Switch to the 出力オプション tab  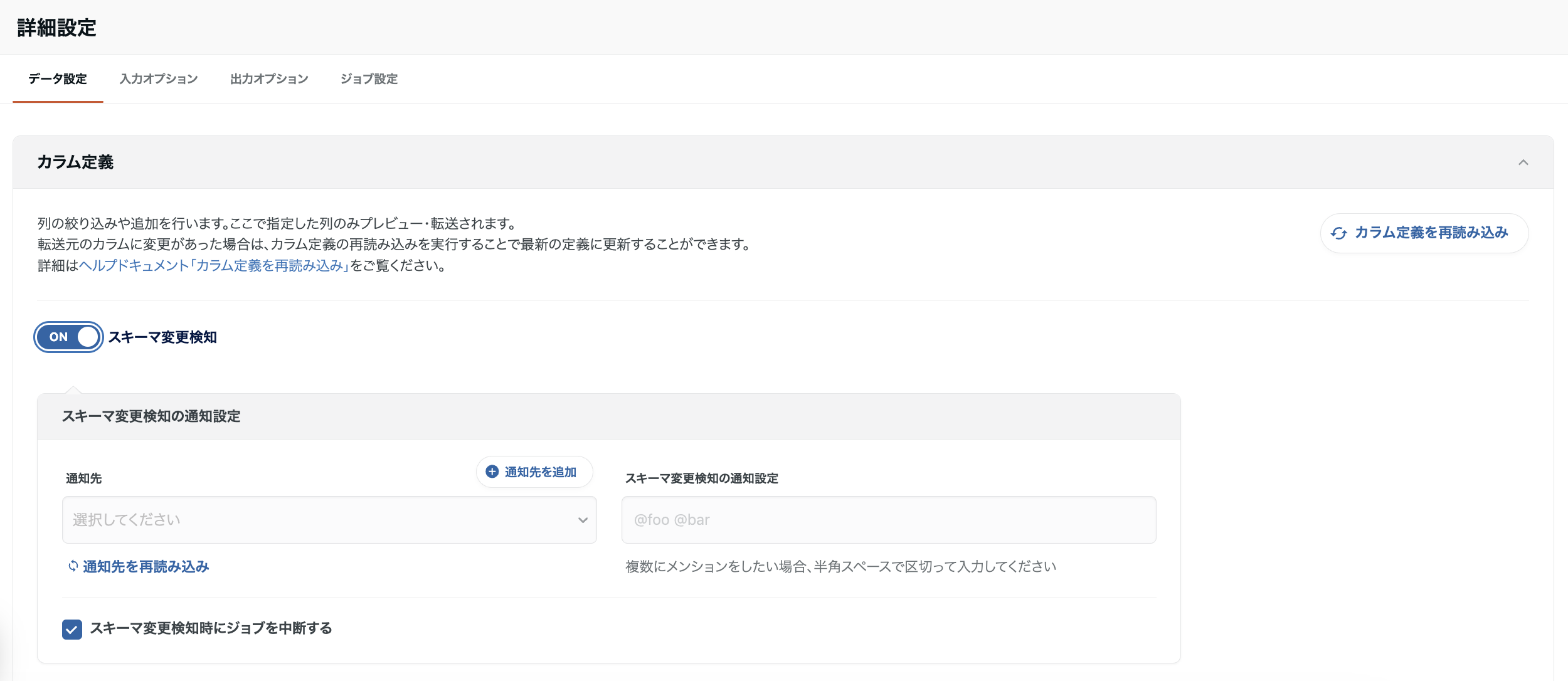[x=269, y=79]
